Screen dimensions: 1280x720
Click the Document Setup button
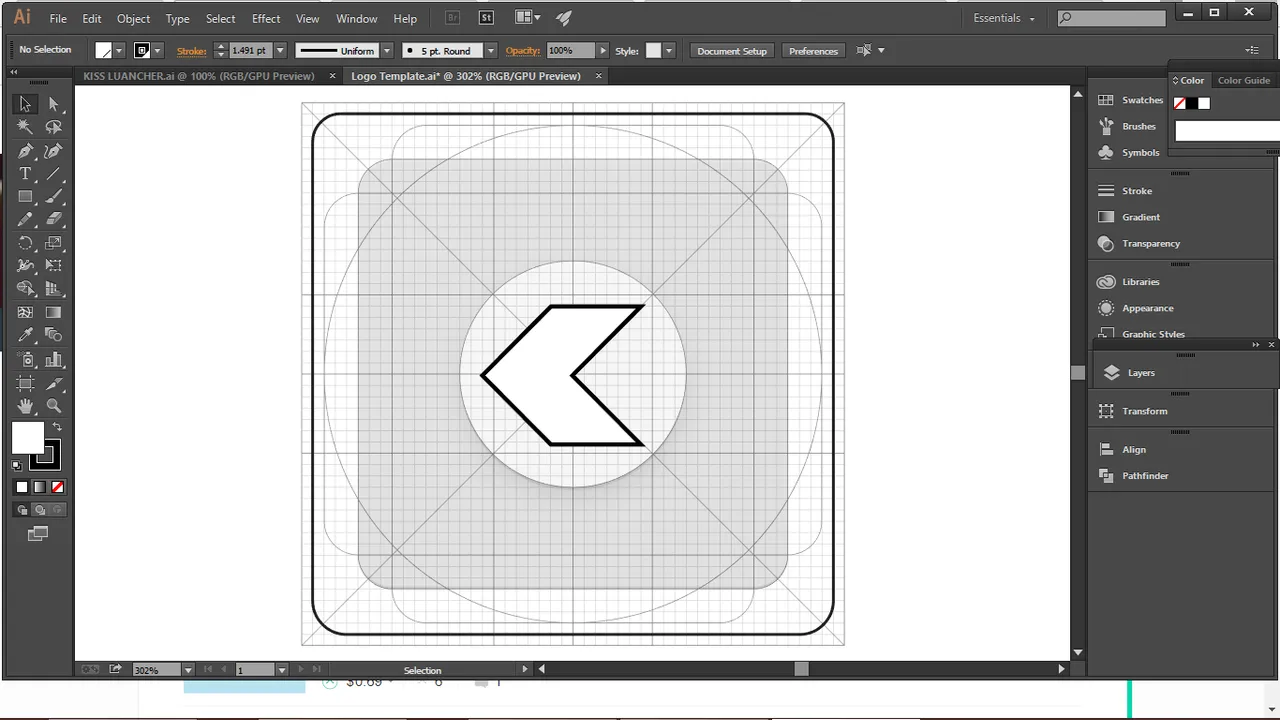732,51
